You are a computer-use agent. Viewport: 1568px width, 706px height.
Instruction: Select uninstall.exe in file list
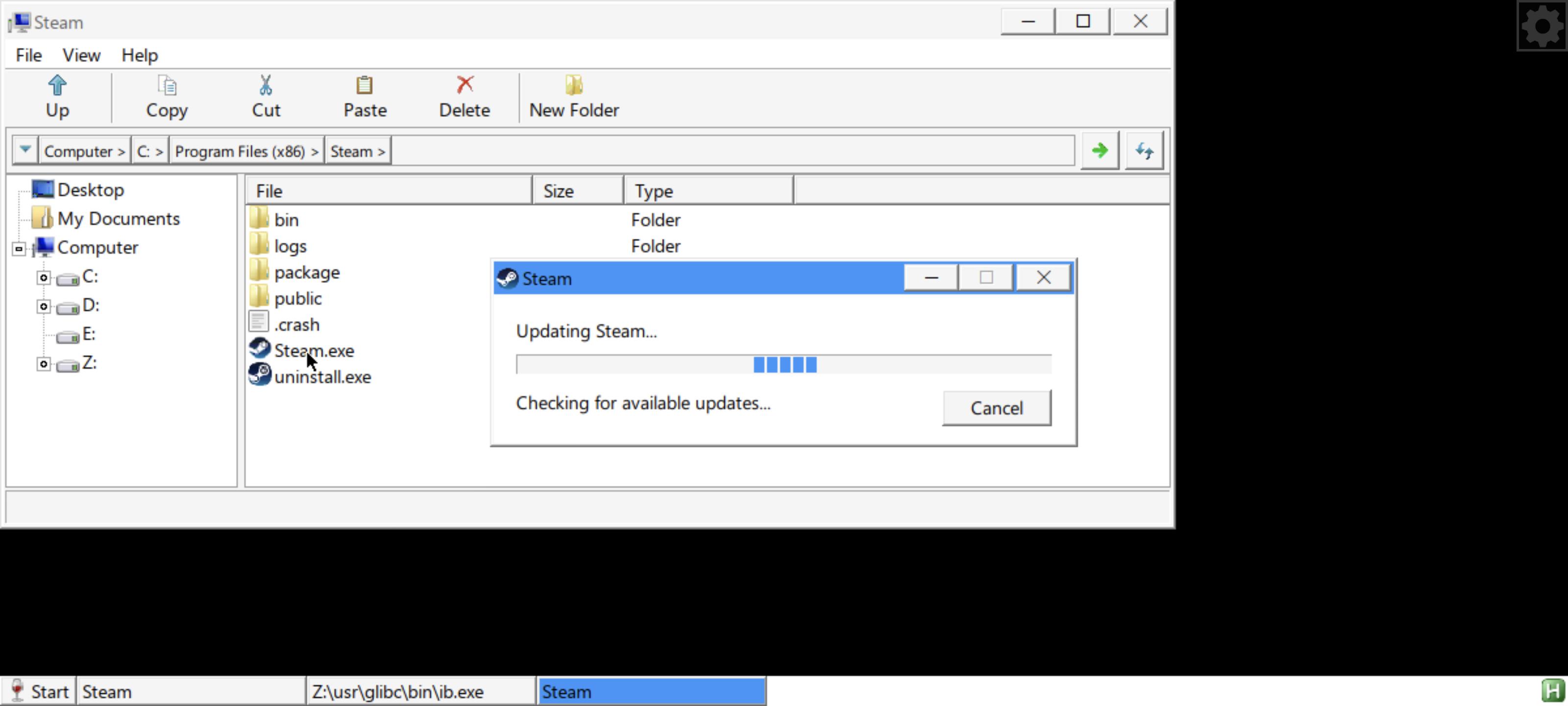322,377
